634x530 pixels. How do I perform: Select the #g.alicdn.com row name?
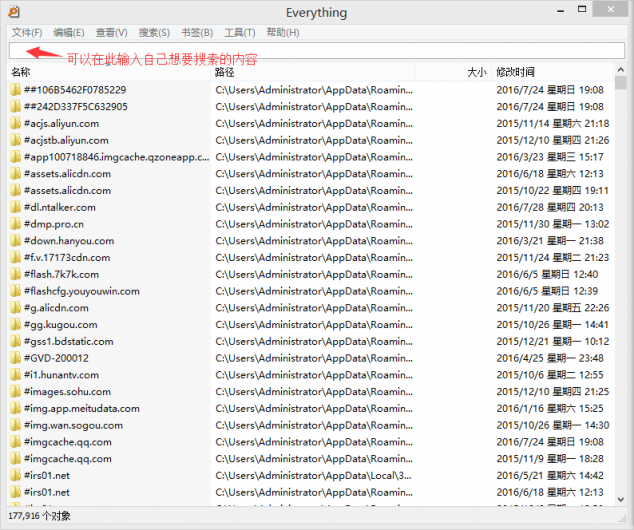[x=56, y=308]
